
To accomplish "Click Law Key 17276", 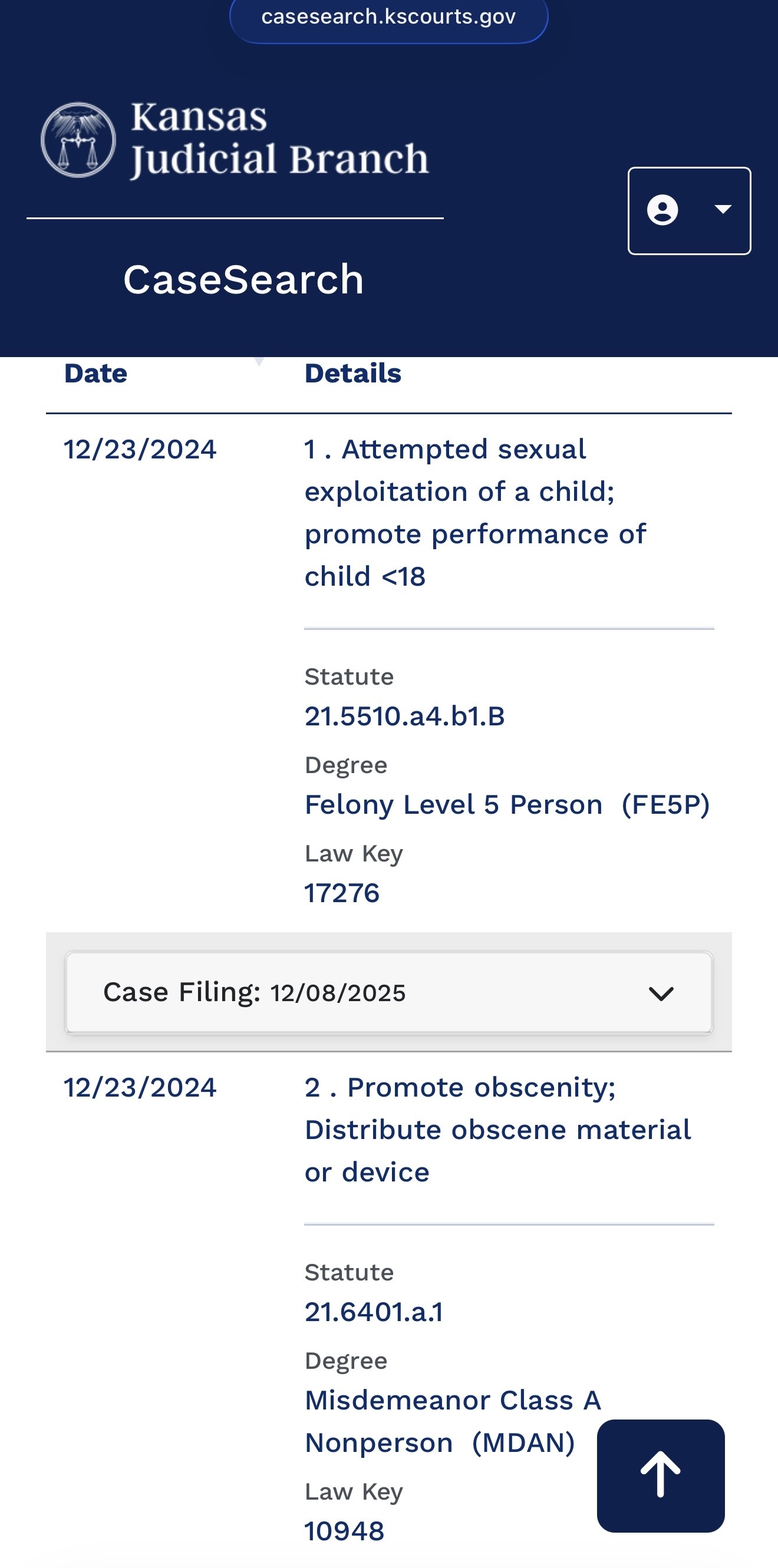I will [341, 893].
